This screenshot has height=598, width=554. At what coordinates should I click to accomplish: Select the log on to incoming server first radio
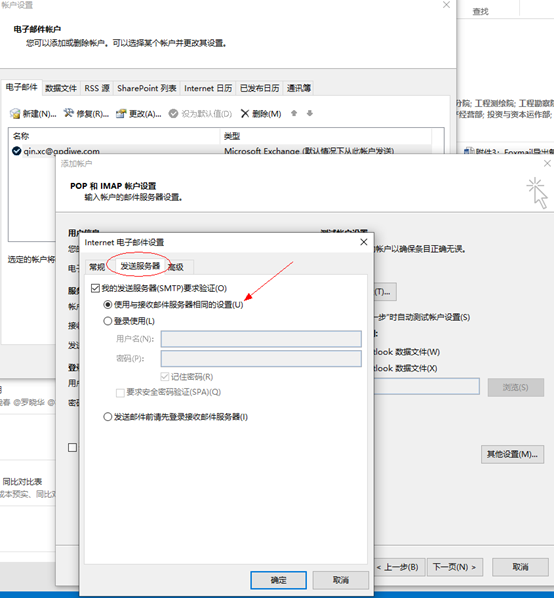coord(108,416)
